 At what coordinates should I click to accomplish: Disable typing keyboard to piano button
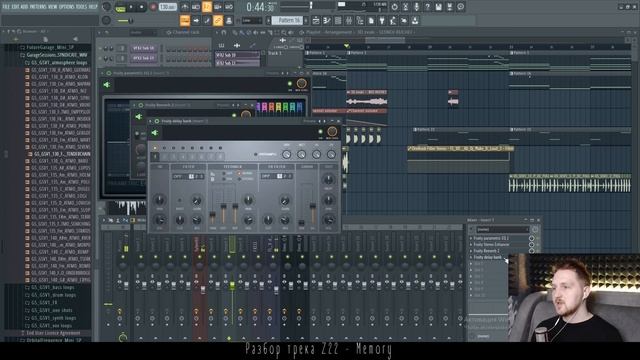pos(185,20)
